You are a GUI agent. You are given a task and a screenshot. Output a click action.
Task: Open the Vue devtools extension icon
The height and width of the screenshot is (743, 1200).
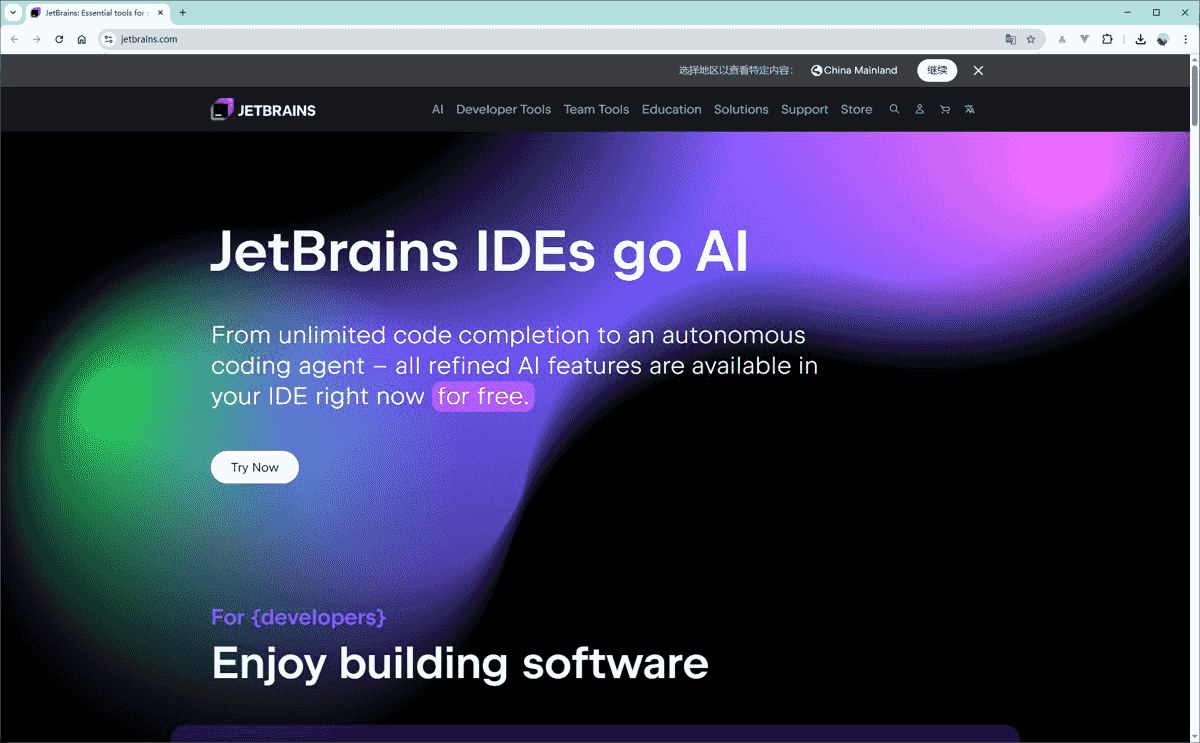point(1084,39)
